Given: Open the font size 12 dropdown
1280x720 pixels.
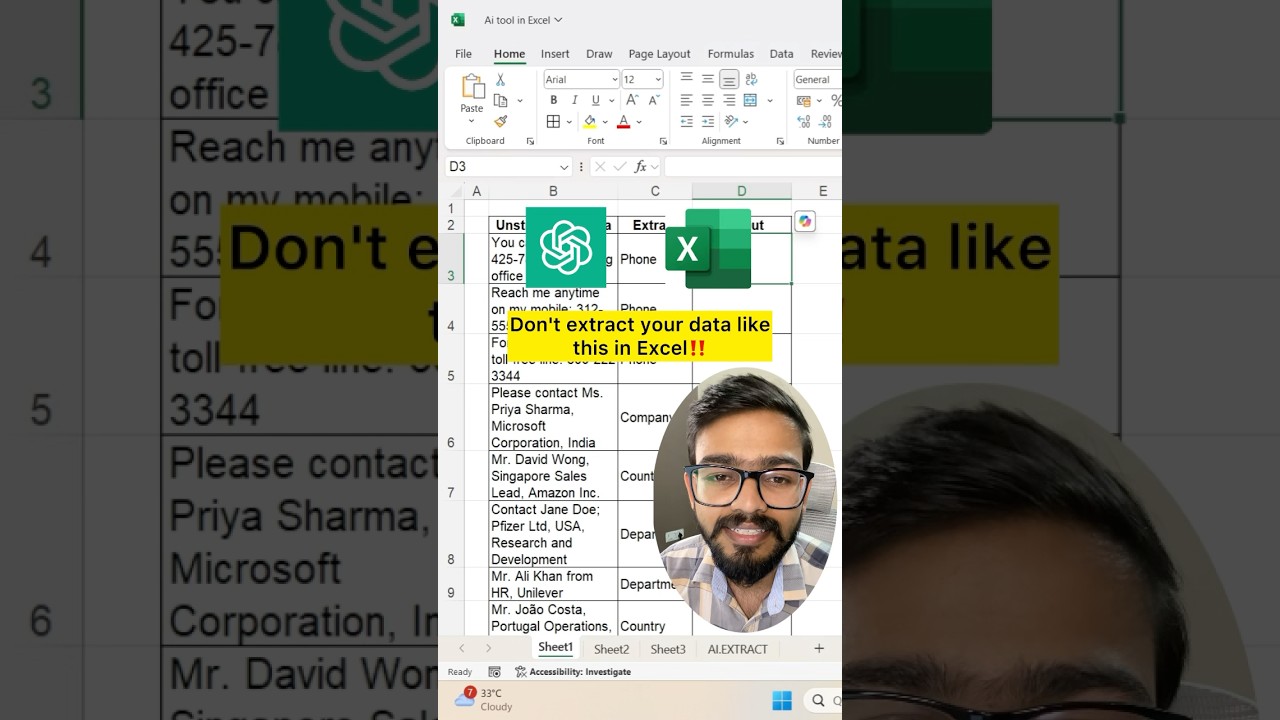Looking at the screenshot, I should click(657, 79).
